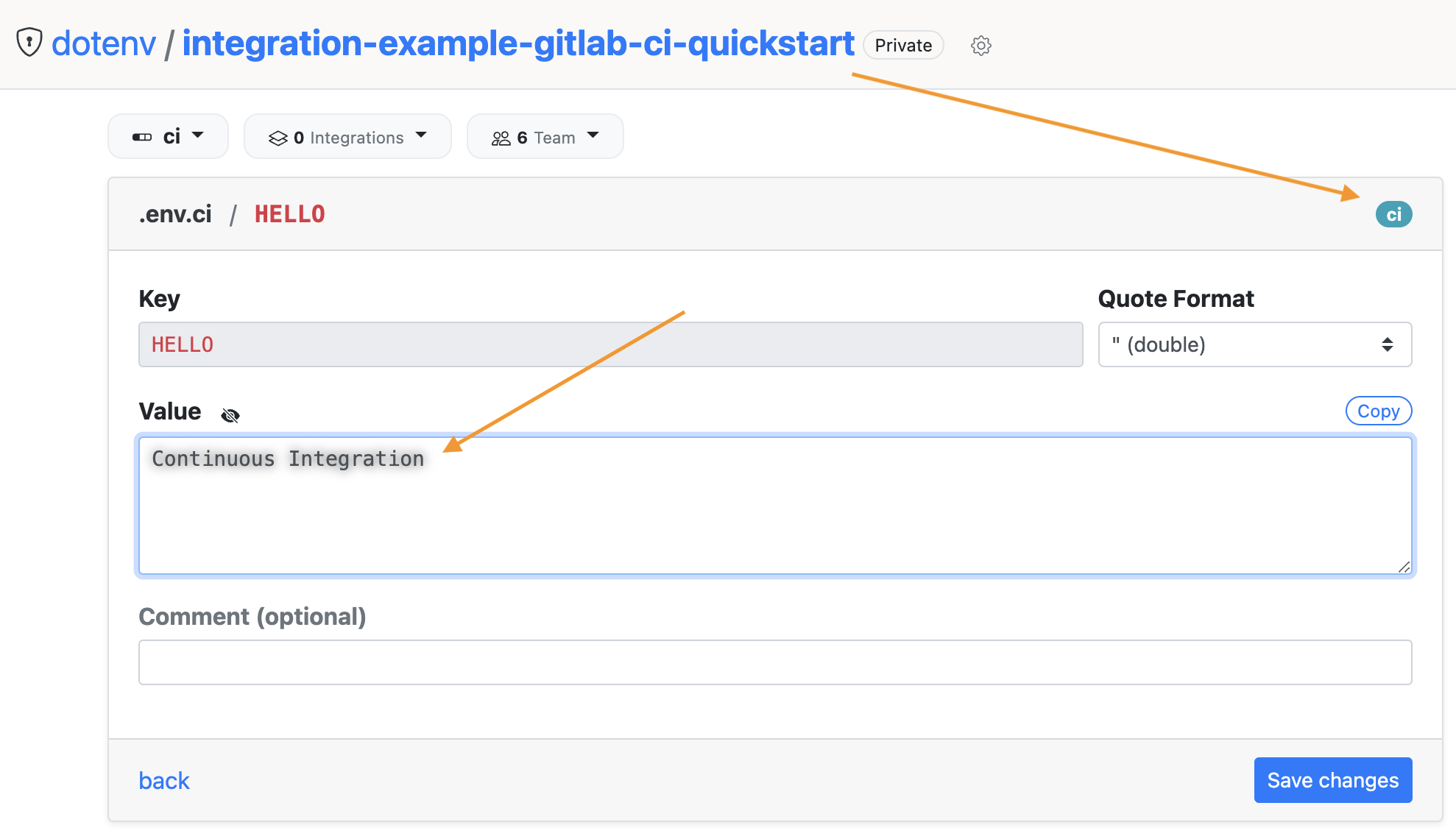Open the Quote Format select box
Viewport: 1456px width, 839px height.
point(1254,344)
